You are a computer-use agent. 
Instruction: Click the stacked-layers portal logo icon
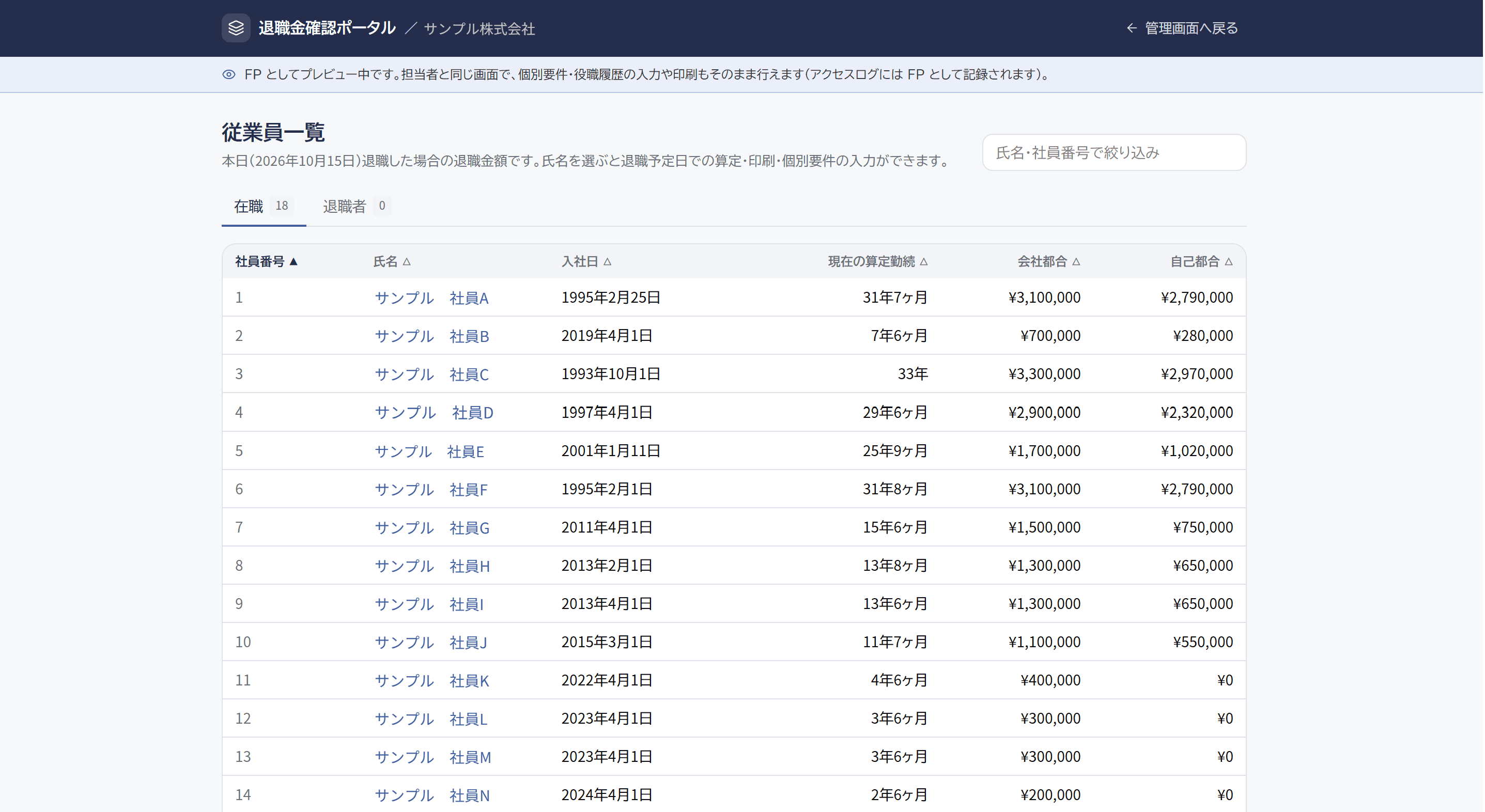(x=236, y=28)
